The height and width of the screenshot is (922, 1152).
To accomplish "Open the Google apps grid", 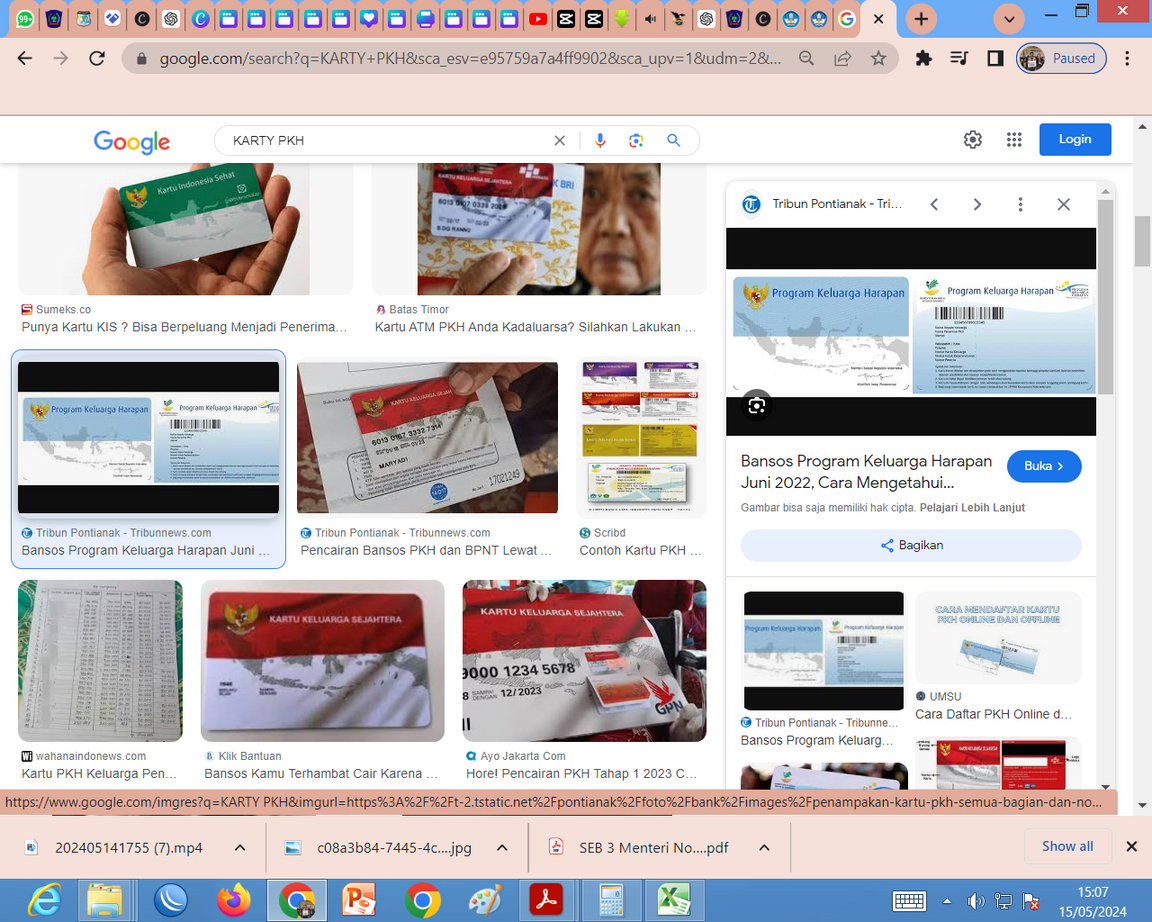I will pyautogui.click(x=1014, y=140).
